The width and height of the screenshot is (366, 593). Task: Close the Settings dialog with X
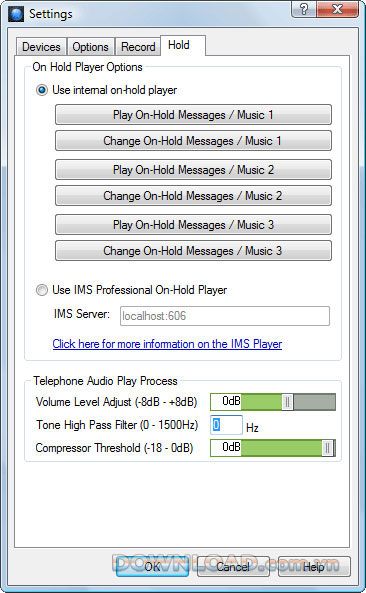tap(337, 9)
